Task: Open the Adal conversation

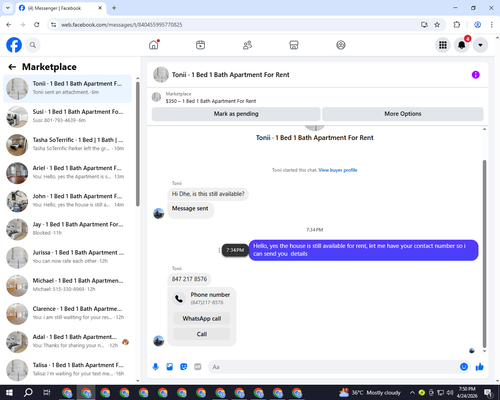Action: [68, 342]
